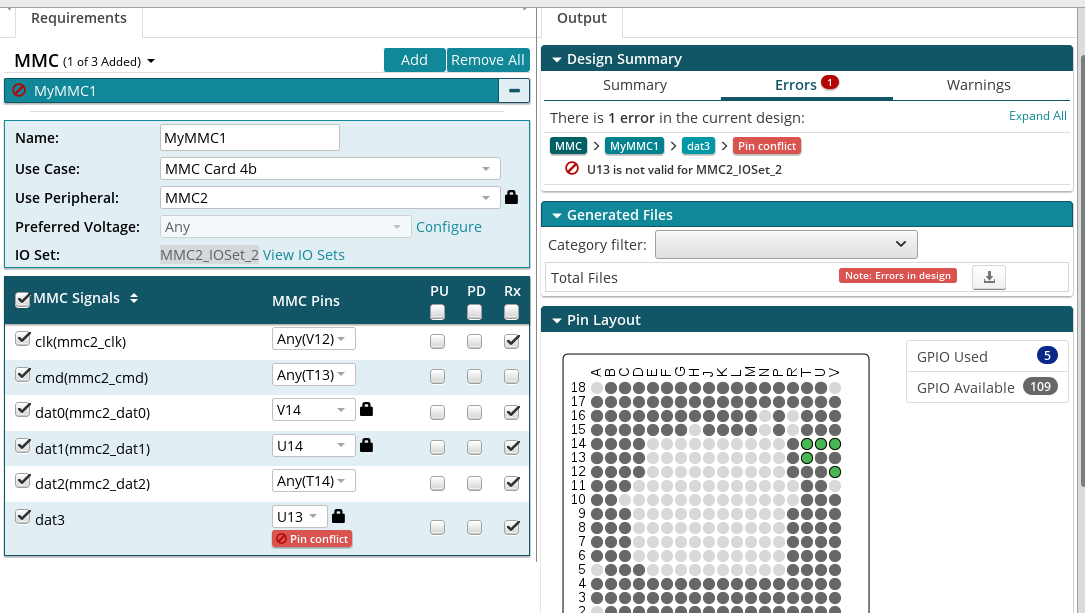Image resolution: width=1085 pixels, height=613 pixels.
Task: Click the lock icon next to U14 pin
Action: coord(367,445)
